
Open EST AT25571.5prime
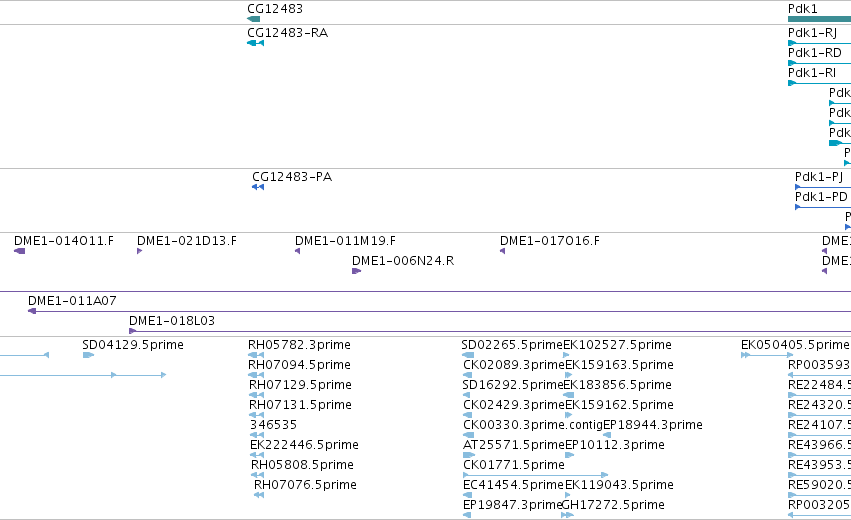514,445
